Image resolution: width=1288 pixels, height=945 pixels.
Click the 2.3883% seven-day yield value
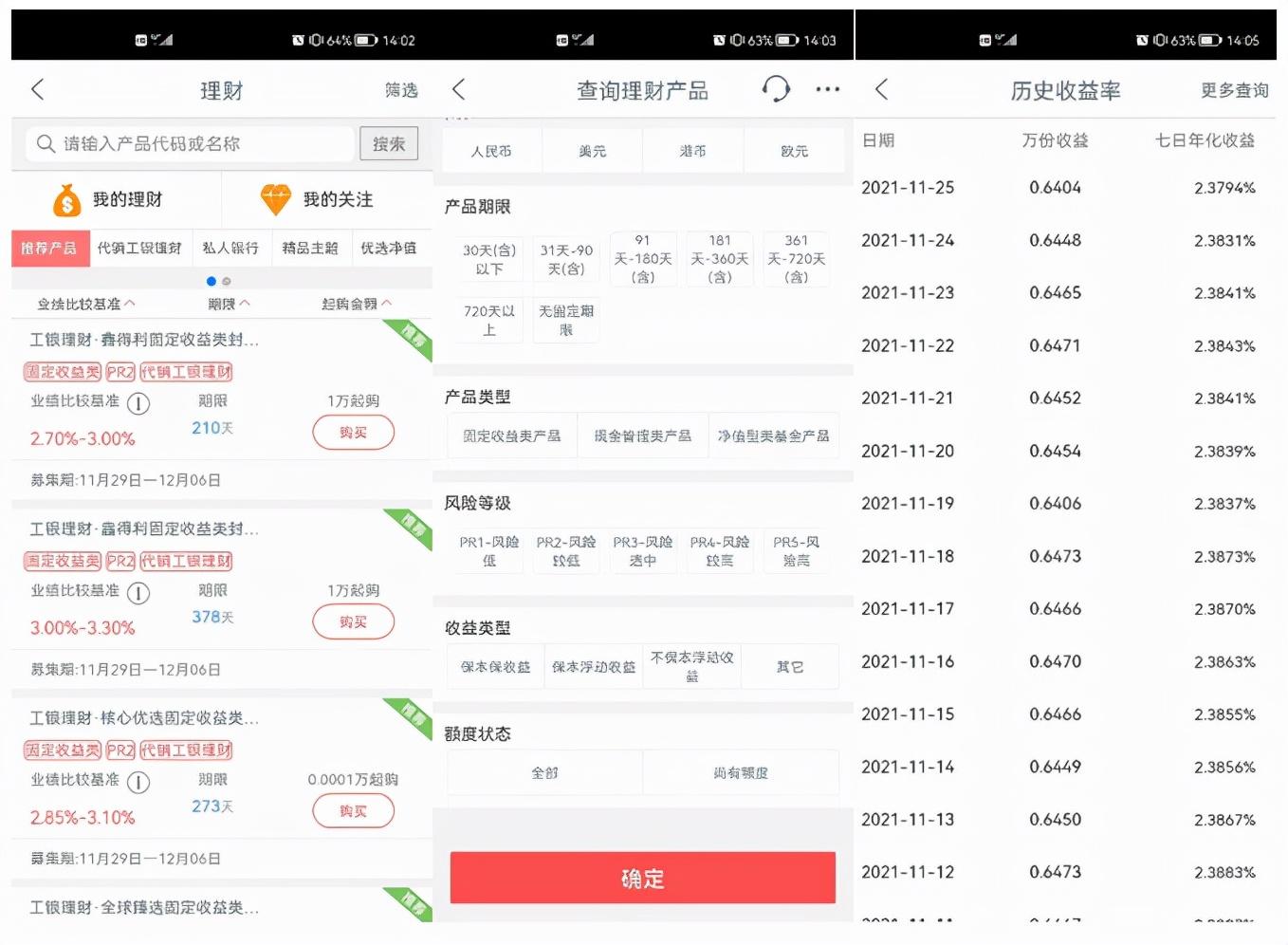coord(1224,872)
